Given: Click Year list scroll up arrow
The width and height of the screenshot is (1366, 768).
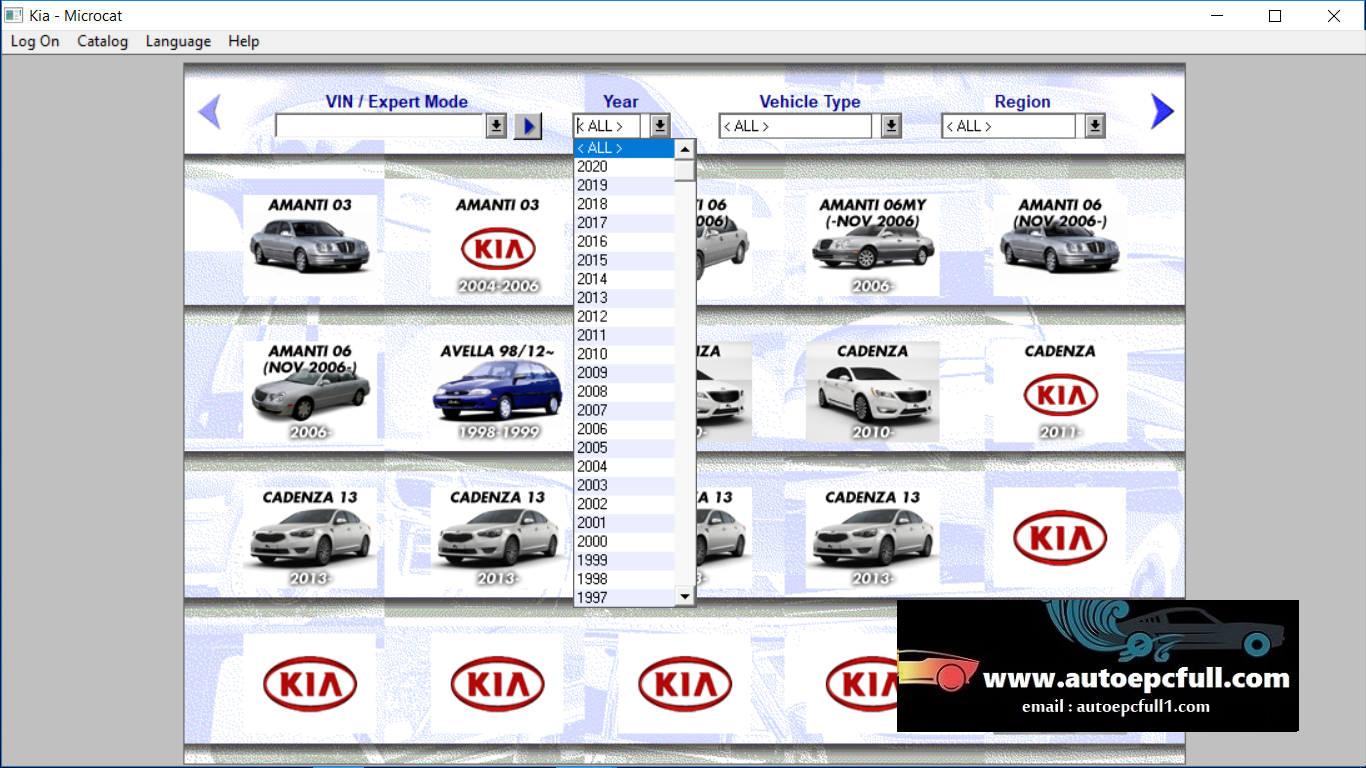Looking at the screenshot, I should [x=685, y=149].
